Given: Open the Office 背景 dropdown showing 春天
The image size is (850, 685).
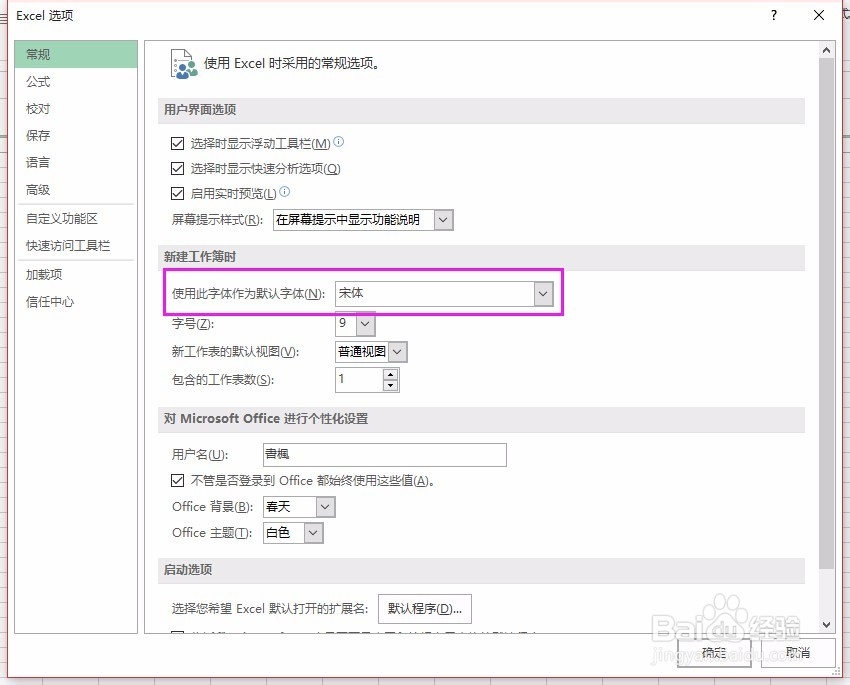Looking at the screenshot, I should [326, 507].
